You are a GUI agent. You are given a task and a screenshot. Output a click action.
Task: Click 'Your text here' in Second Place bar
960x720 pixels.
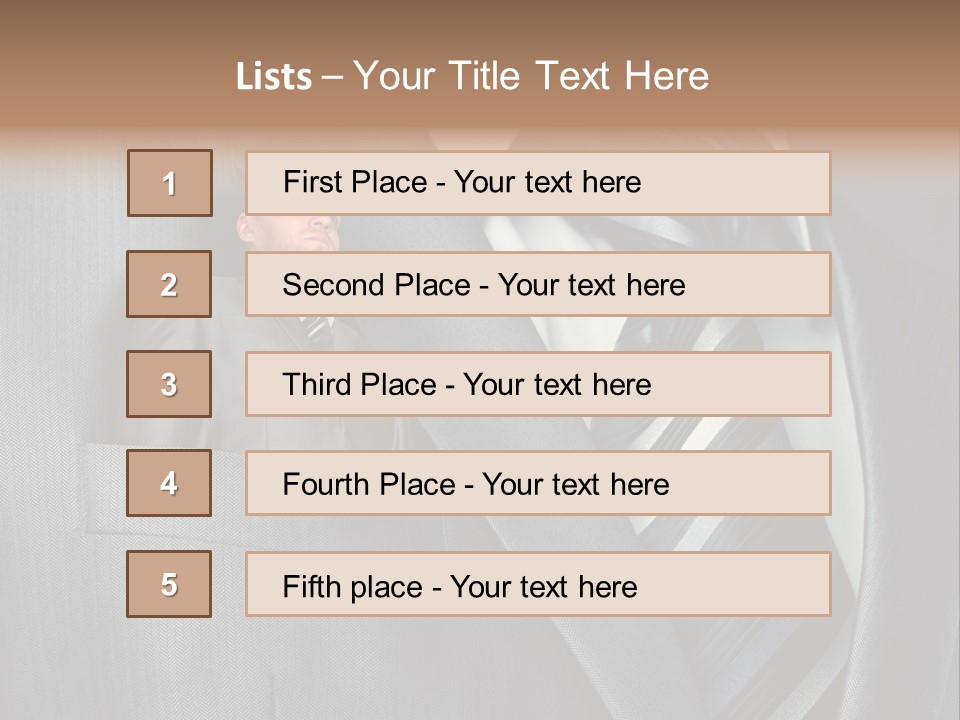pos(591,285)
